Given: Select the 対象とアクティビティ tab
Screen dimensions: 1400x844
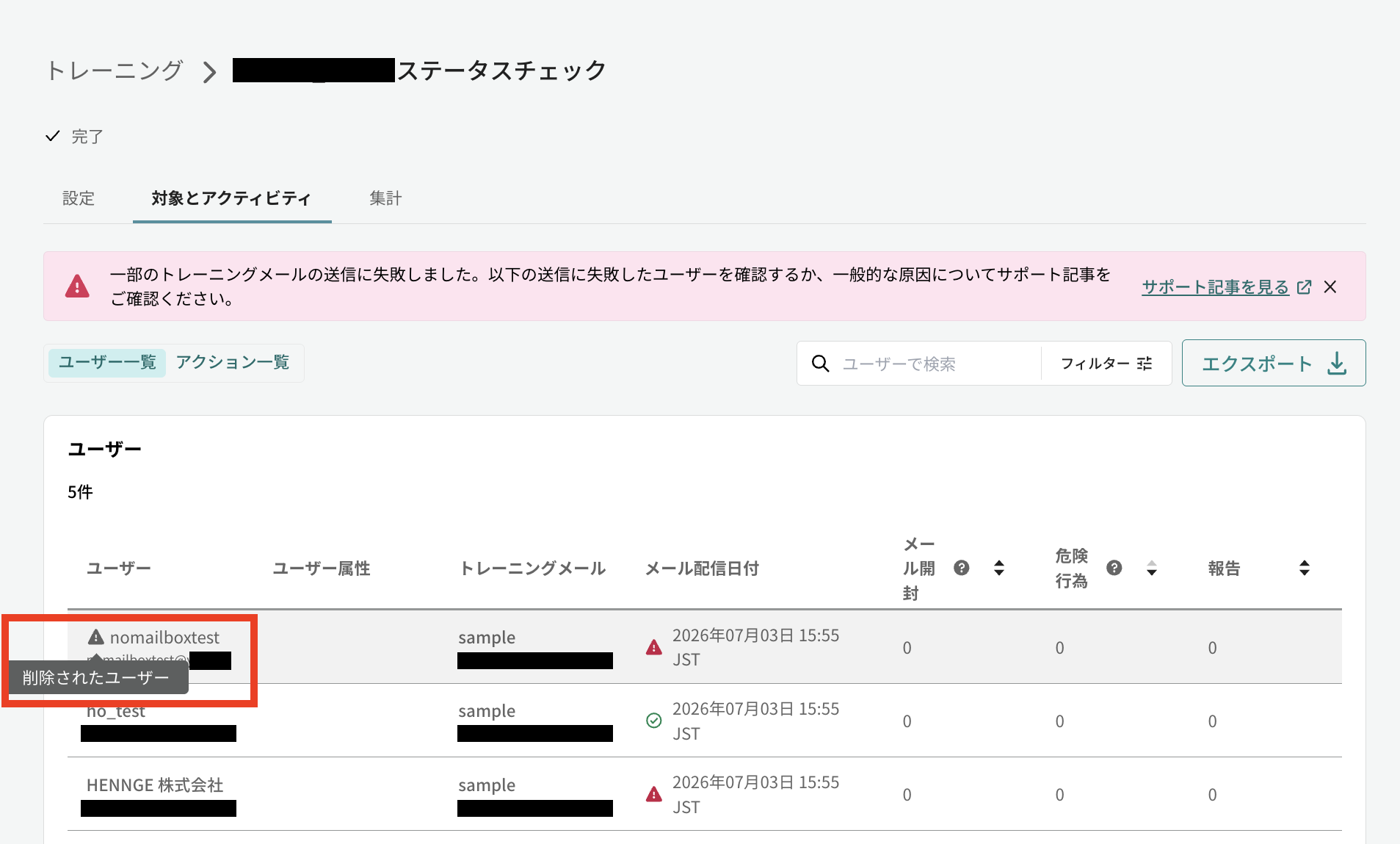Looking at the screenshot, I should [x=231, y=198].
